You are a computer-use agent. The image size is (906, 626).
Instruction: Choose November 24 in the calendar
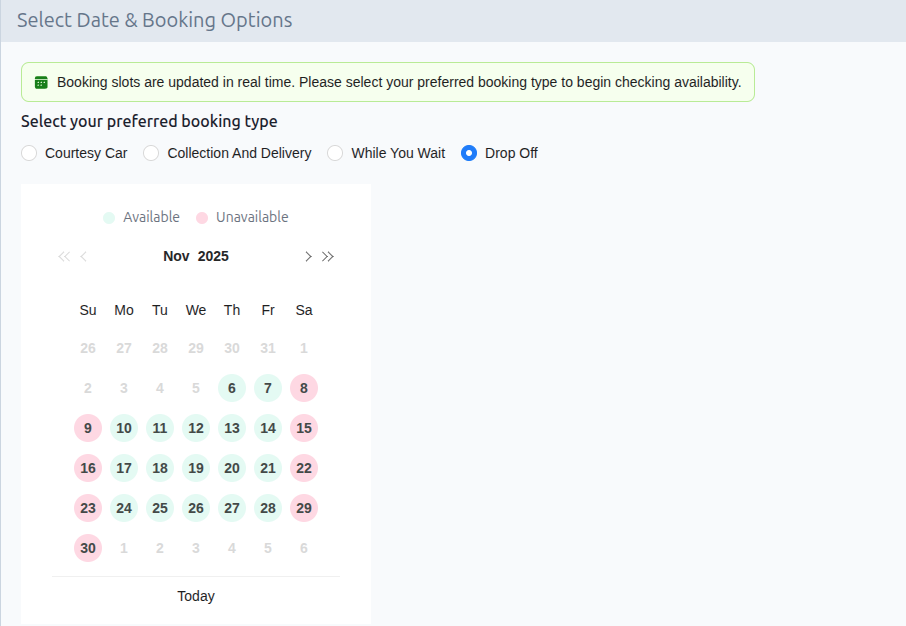point(124,508)
